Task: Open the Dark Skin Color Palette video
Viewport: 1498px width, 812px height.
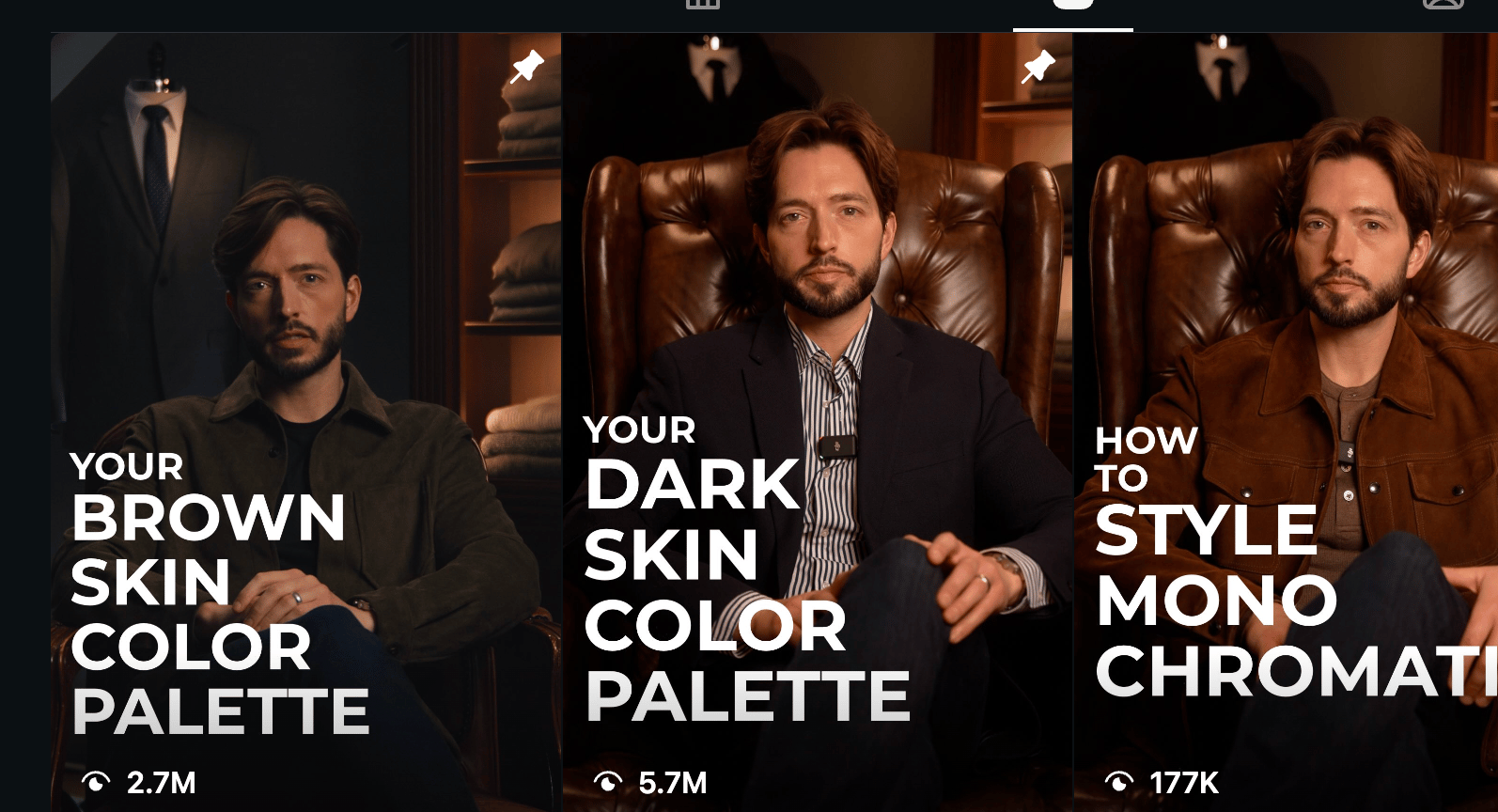Action: (818, 422)
